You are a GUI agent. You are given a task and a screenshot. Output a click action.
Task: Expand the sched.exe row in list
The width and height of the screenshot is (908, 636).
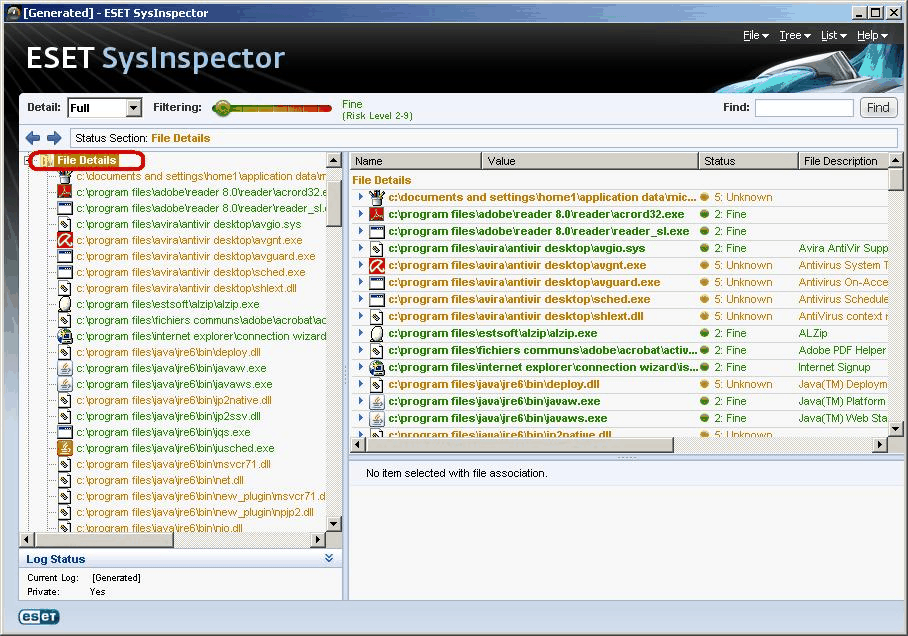point(361,299)
